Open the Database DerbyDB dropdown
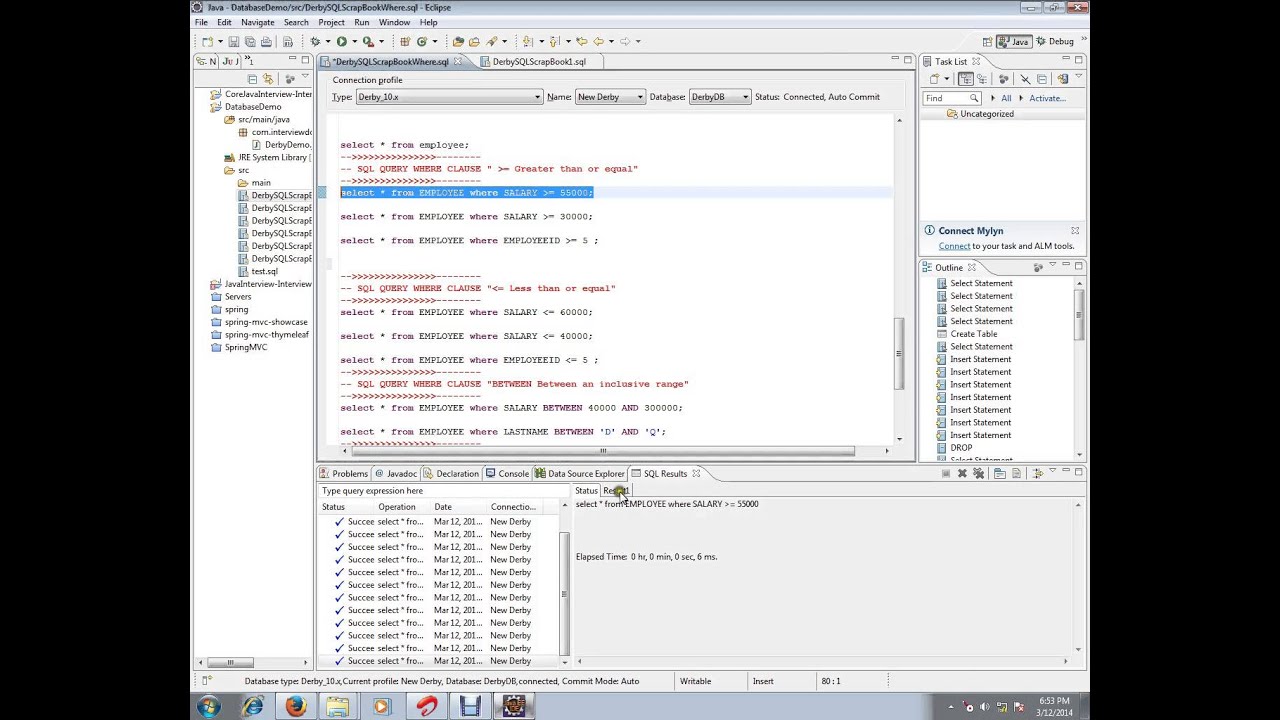1280x720 pixels. click(x=746, y=97)
